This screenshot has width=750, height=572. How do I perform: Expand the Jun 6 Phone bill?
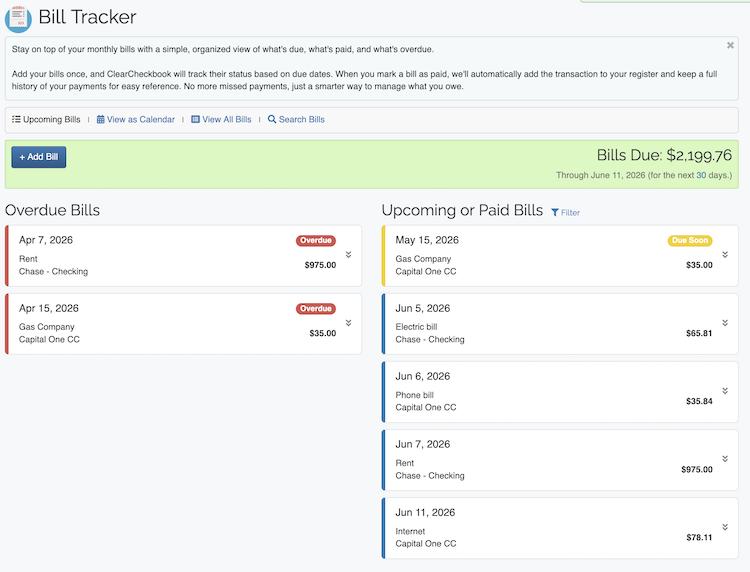[x=725, y=391]
